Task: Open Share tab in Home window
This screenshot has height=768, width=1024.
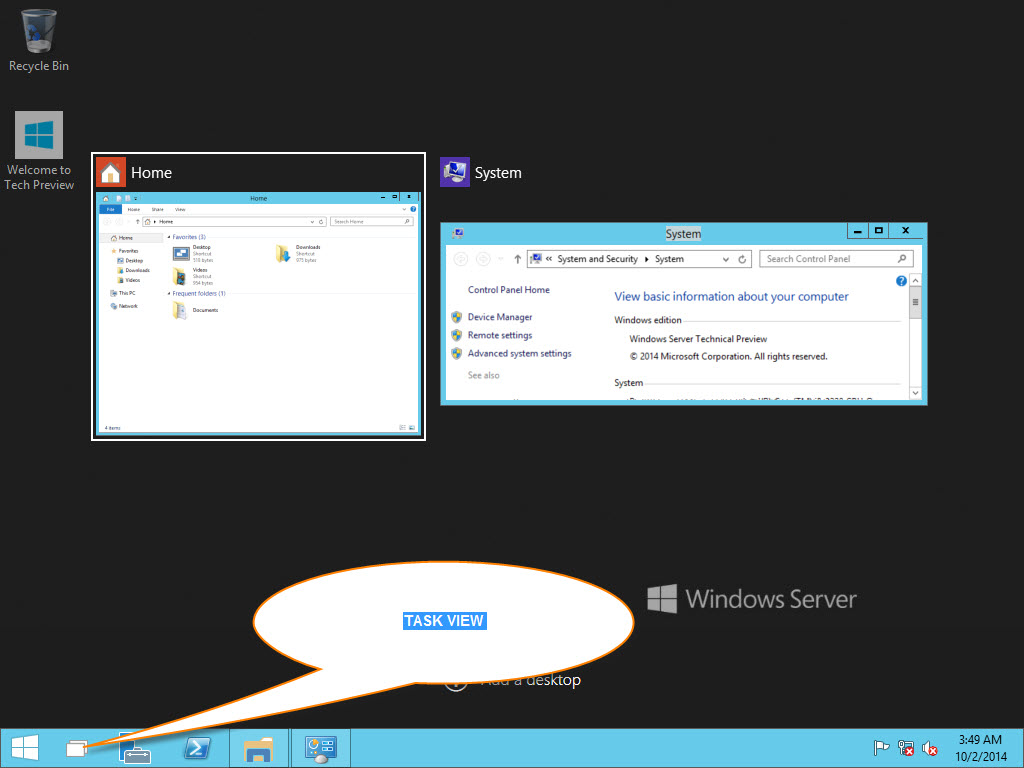Action: pyautogui.click(x=157, y=210)
